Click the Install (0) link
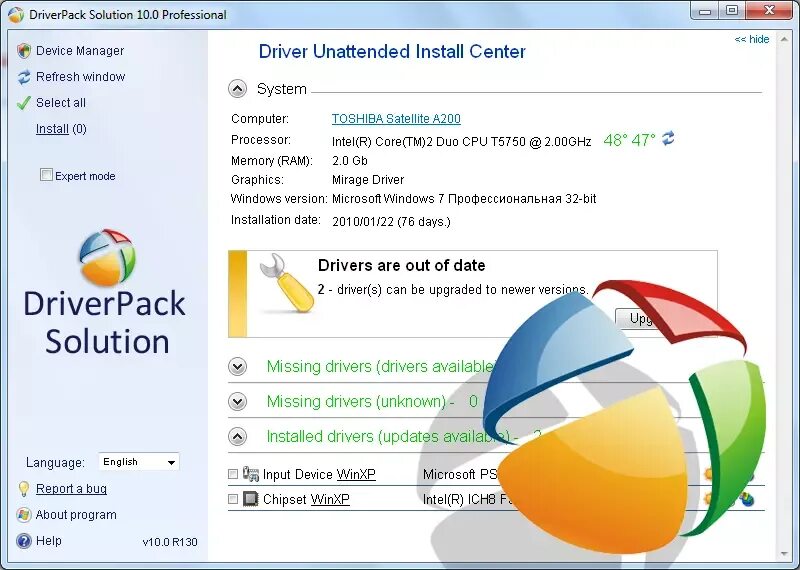Viewport: 800px width, 570px height. pyautogui.click(x=61, y=129)
